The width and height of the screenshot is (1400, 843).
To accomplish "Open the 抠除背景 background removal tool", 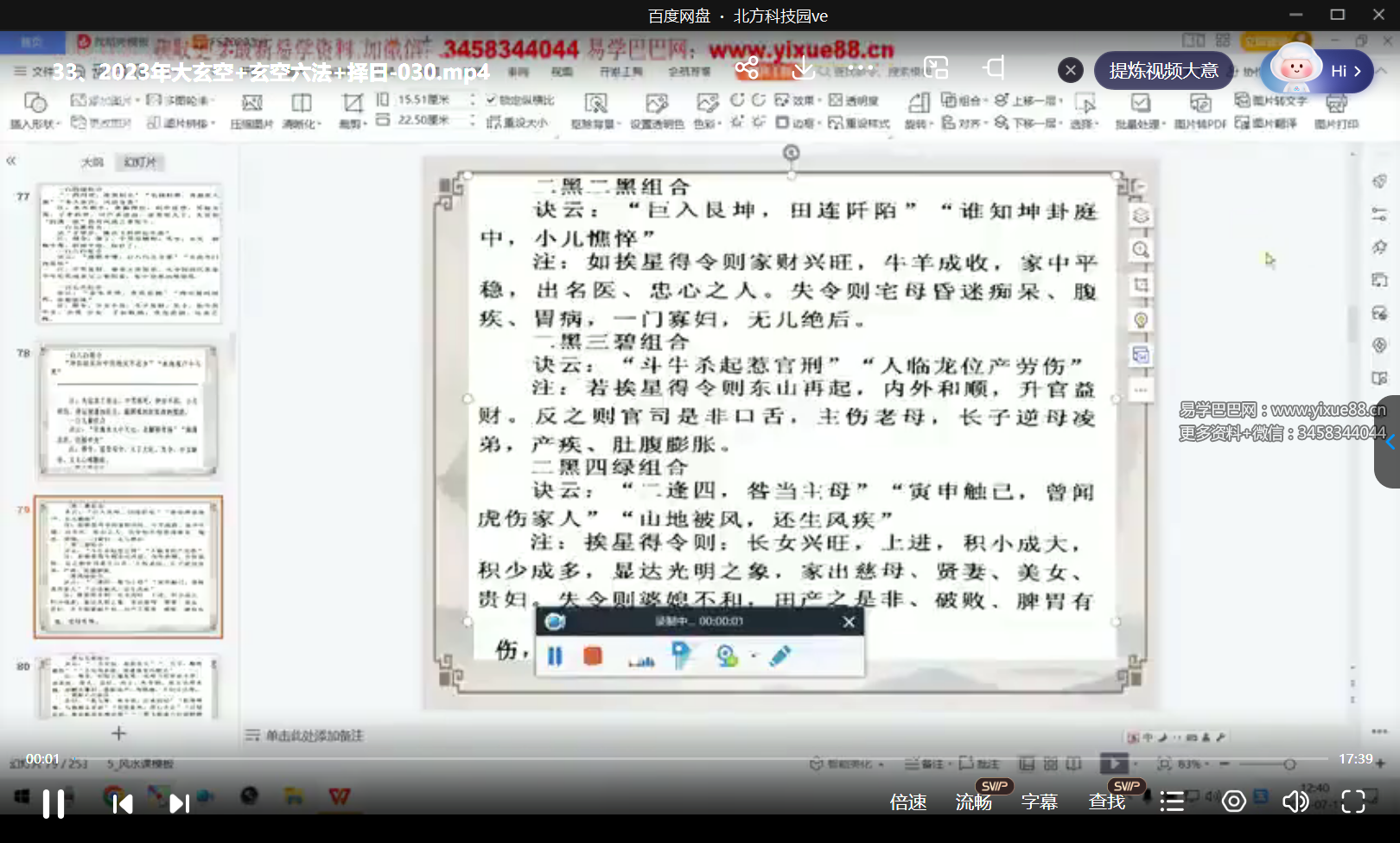I will (596, 112).
